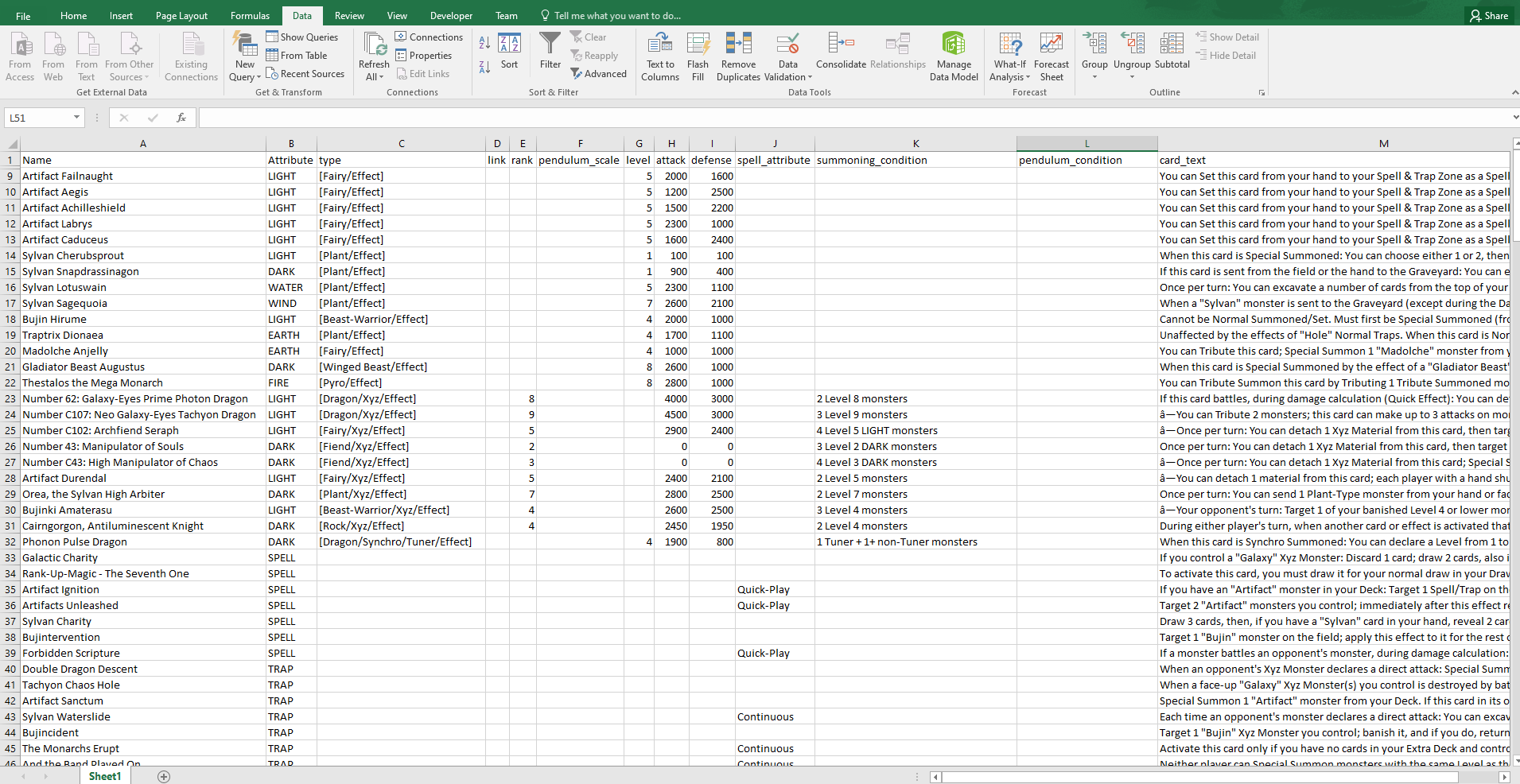
Task: Import data From Access
Action: pyautogui.click(x=20, y=56)
